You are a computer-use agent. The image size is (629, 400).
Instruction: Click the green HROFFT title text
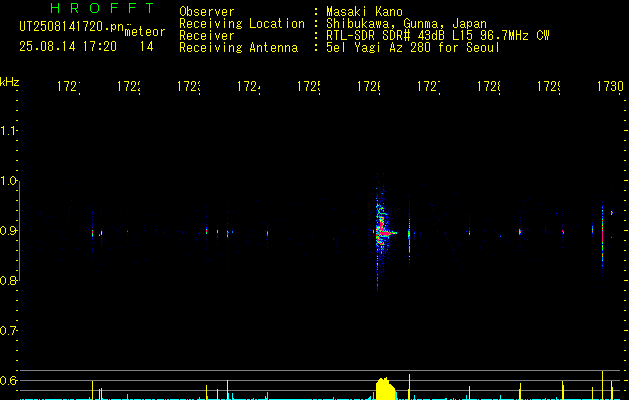pyautogui.click(x=103, y=8)
